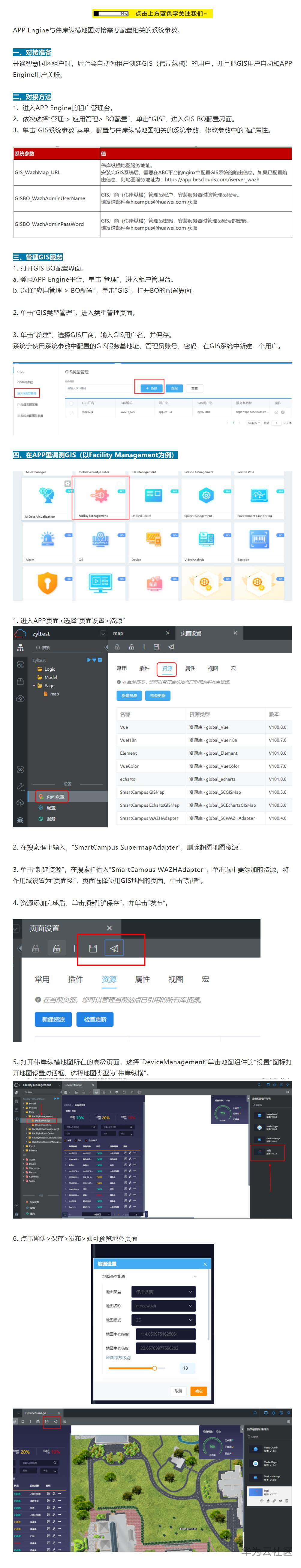Image resolution: width=301 pixels, height=1568 pixels.
Task: Open the 地图模式 dropdown showing 2D
Action: tap(164, 1320)
